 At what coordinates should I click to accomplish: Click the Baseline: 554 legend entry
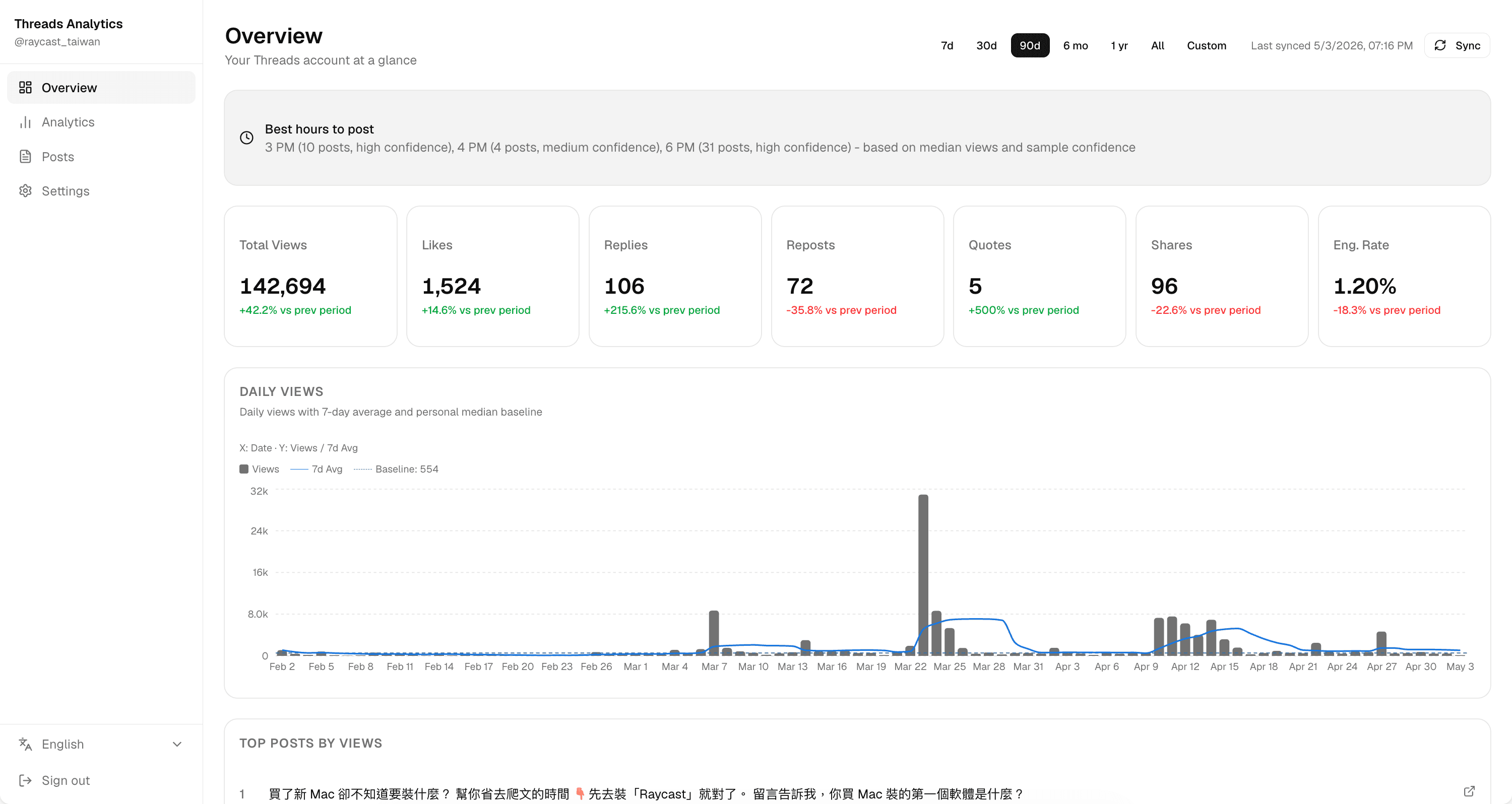pos(396,469)
